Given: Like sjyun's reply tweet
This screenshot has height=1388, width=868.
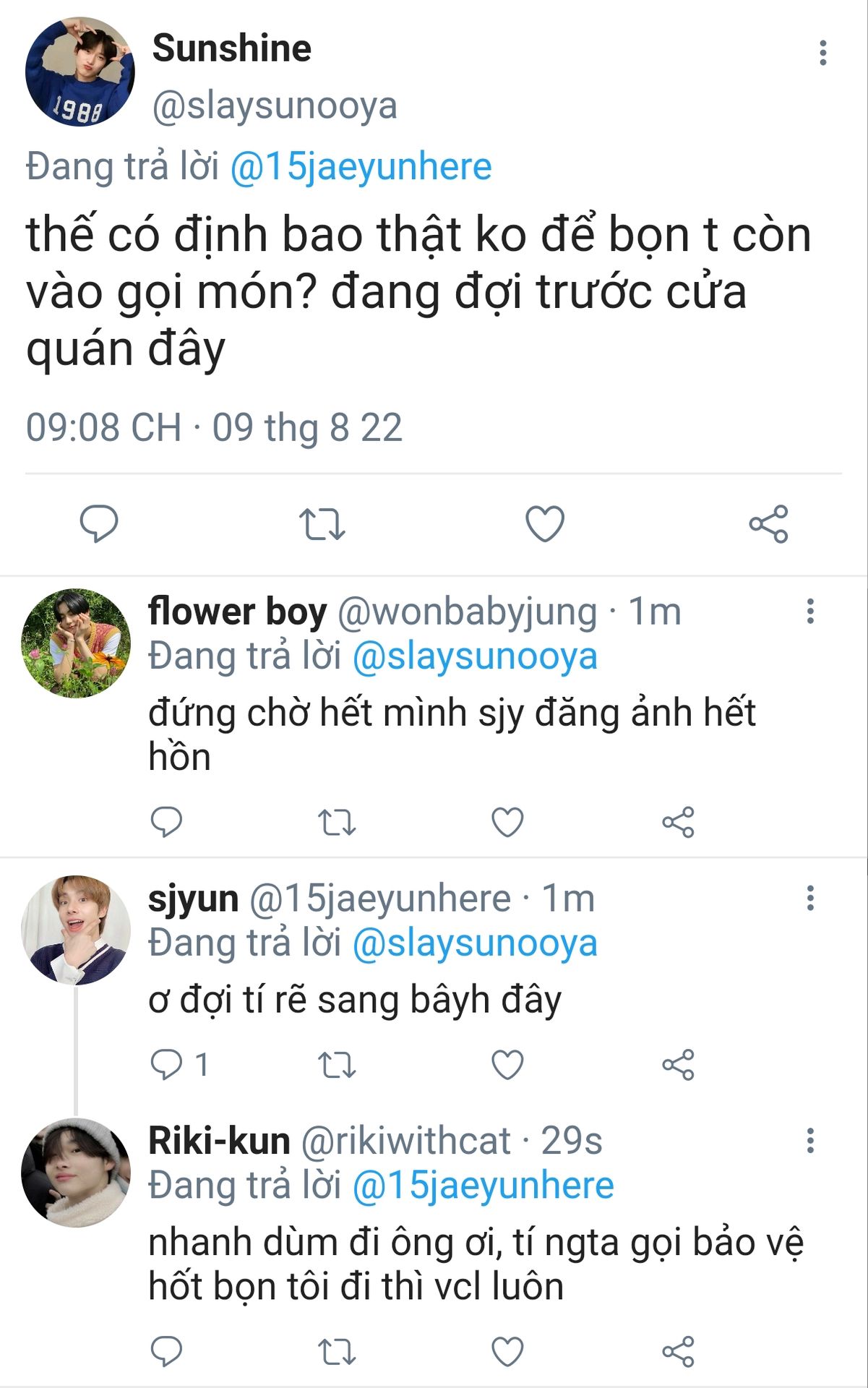Looking at the screenshot, I should point(507,1065).
